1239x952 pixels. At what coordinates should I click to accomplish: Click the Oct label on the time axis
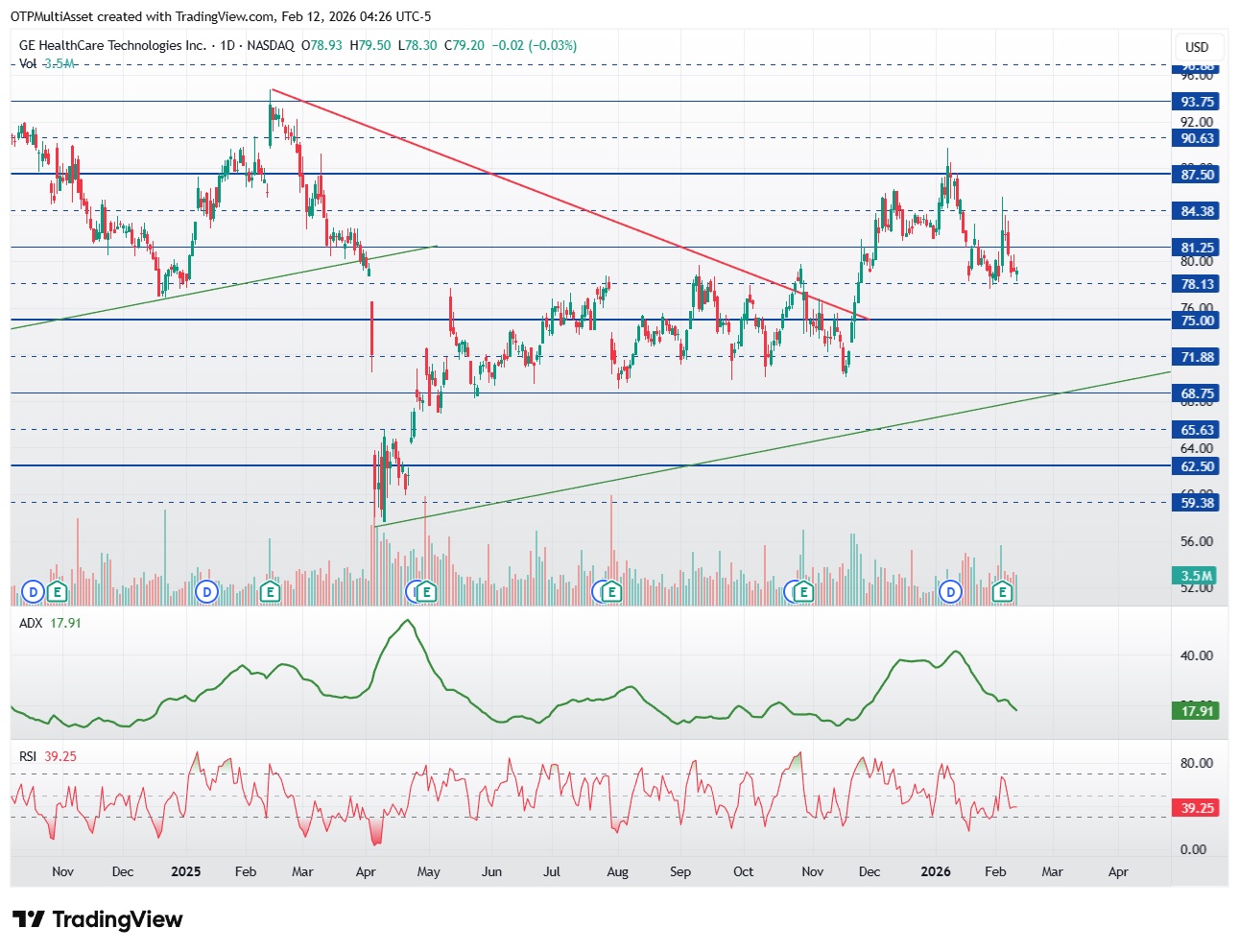pos(743,871)
